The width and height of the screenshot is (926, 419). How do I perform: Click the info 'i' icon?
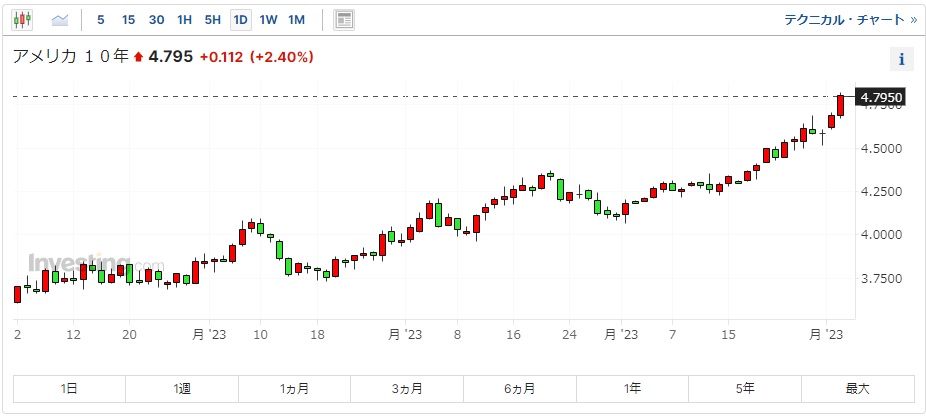[902, 59]
